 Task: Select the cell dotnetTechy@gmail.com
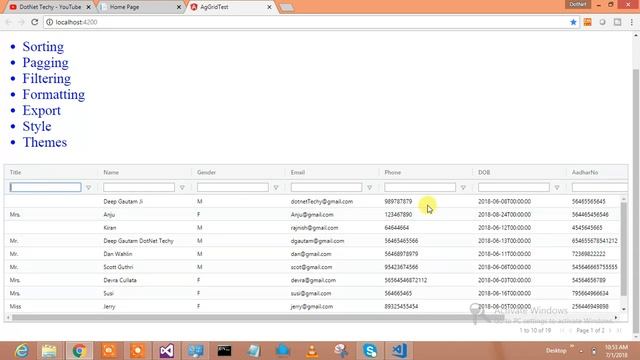[x=322, y=201]
